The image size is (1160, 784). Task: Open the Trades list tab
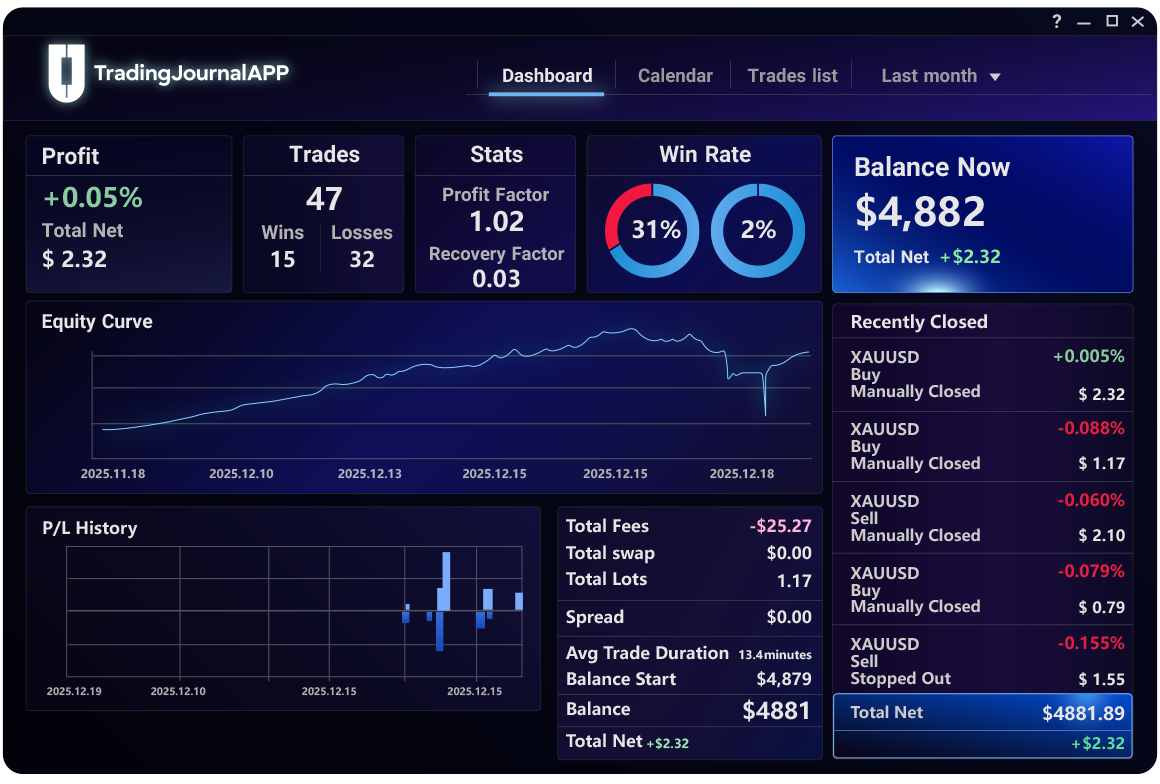coord(792,76)
